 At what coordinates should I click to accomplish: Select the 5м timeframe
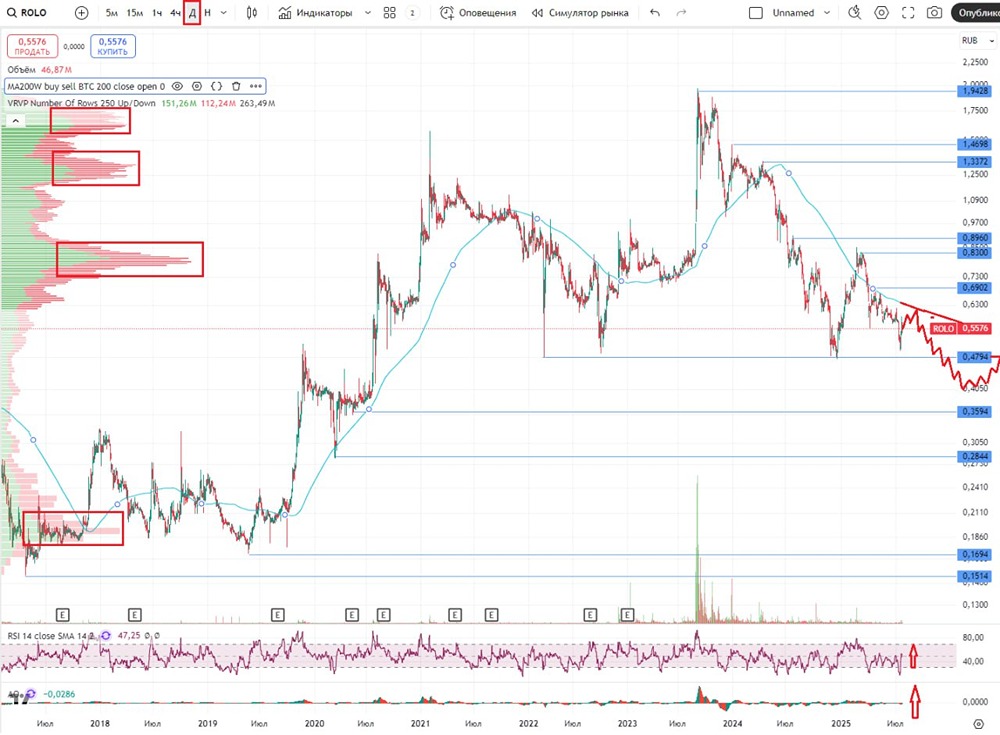point(112,13)
